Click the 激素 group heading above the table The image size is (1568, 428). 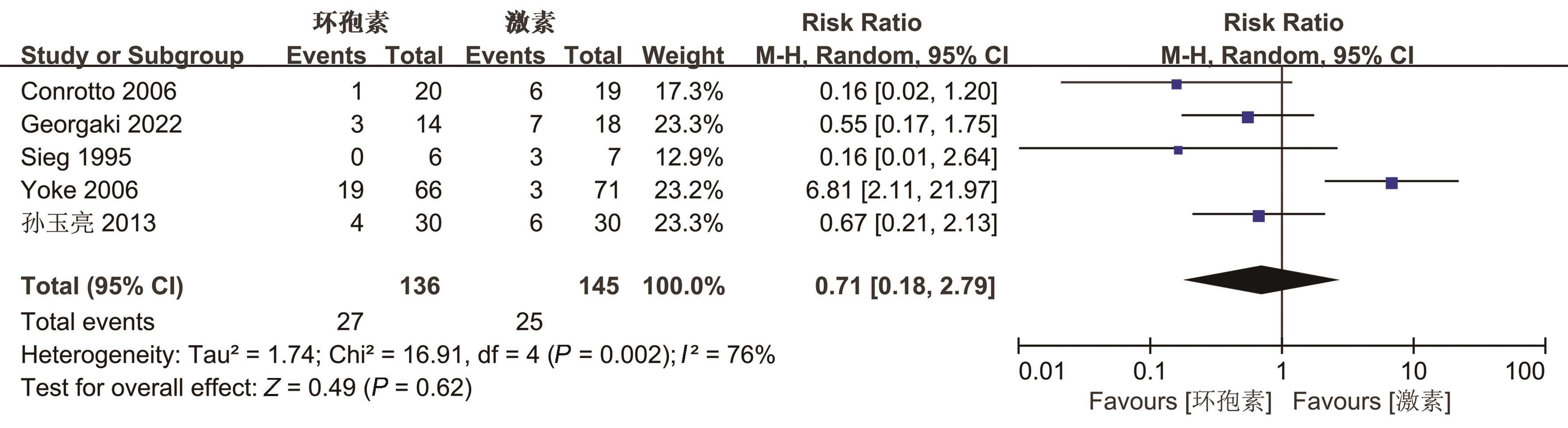pyautogui.click(x=530, y=23)
